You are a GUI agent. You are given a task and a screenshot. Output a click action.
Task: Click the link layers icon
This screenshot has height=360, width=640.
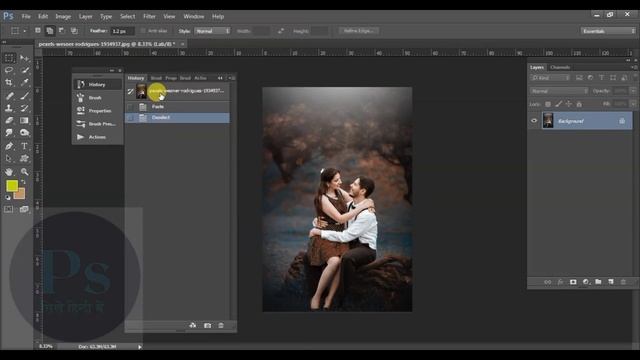[548, 282]
